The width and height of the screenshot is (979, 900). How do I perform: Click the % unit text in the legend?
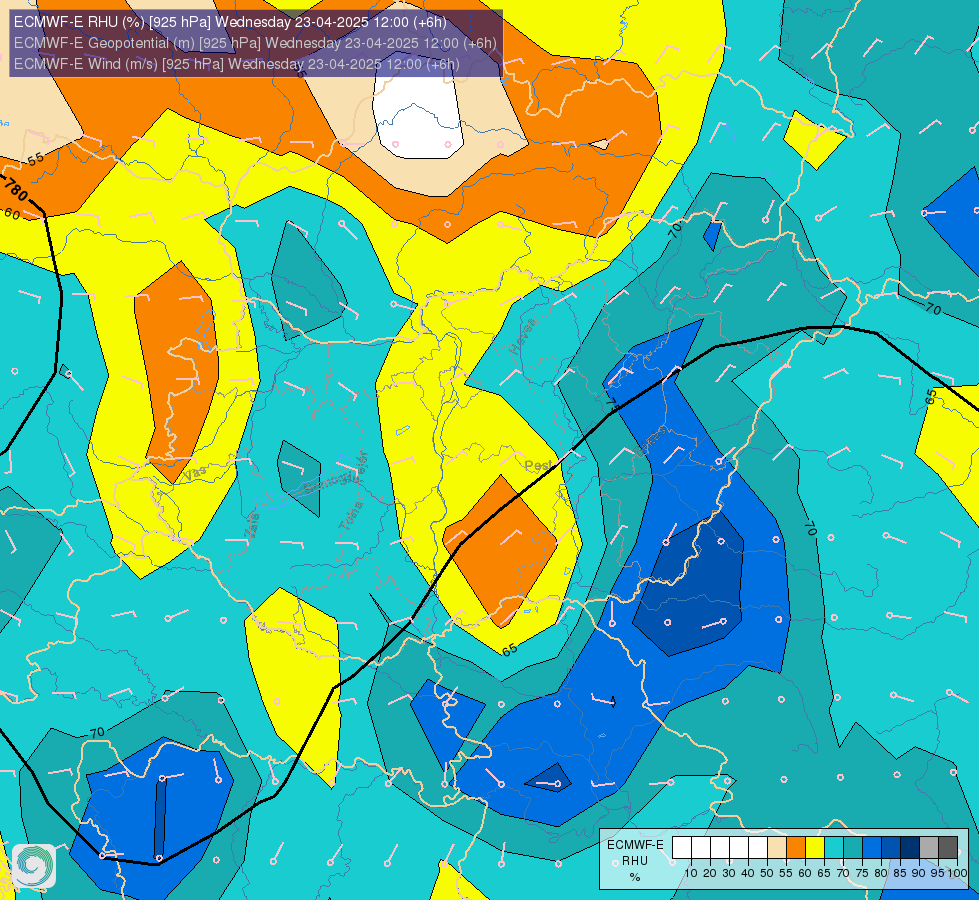pos(635,877)
